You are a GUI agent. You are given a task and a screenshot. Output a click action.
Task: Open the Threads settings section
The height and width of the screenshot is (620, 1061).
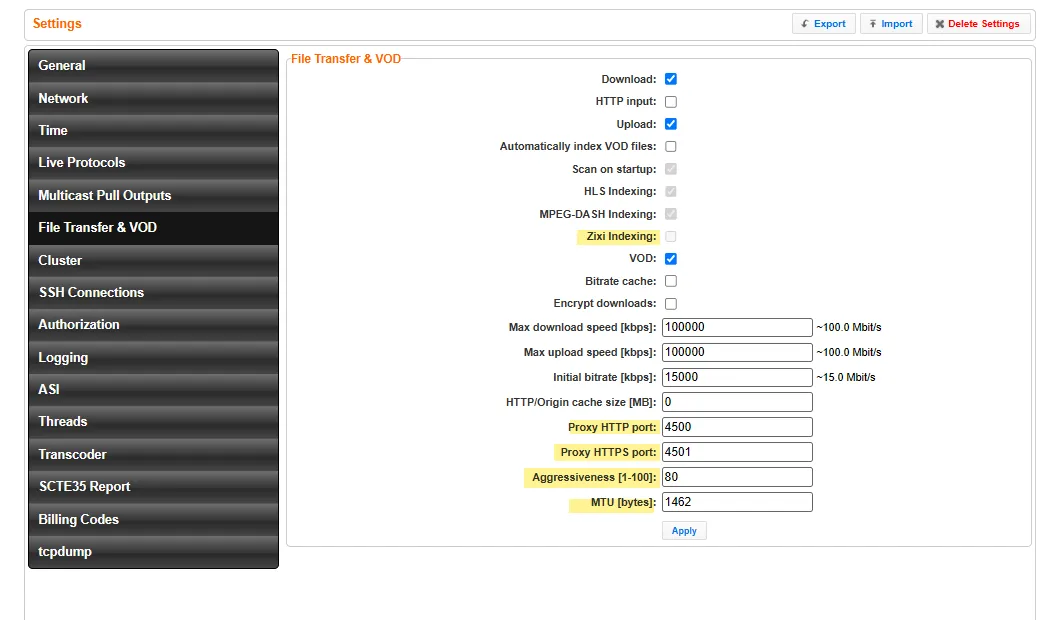click(154, 422)
